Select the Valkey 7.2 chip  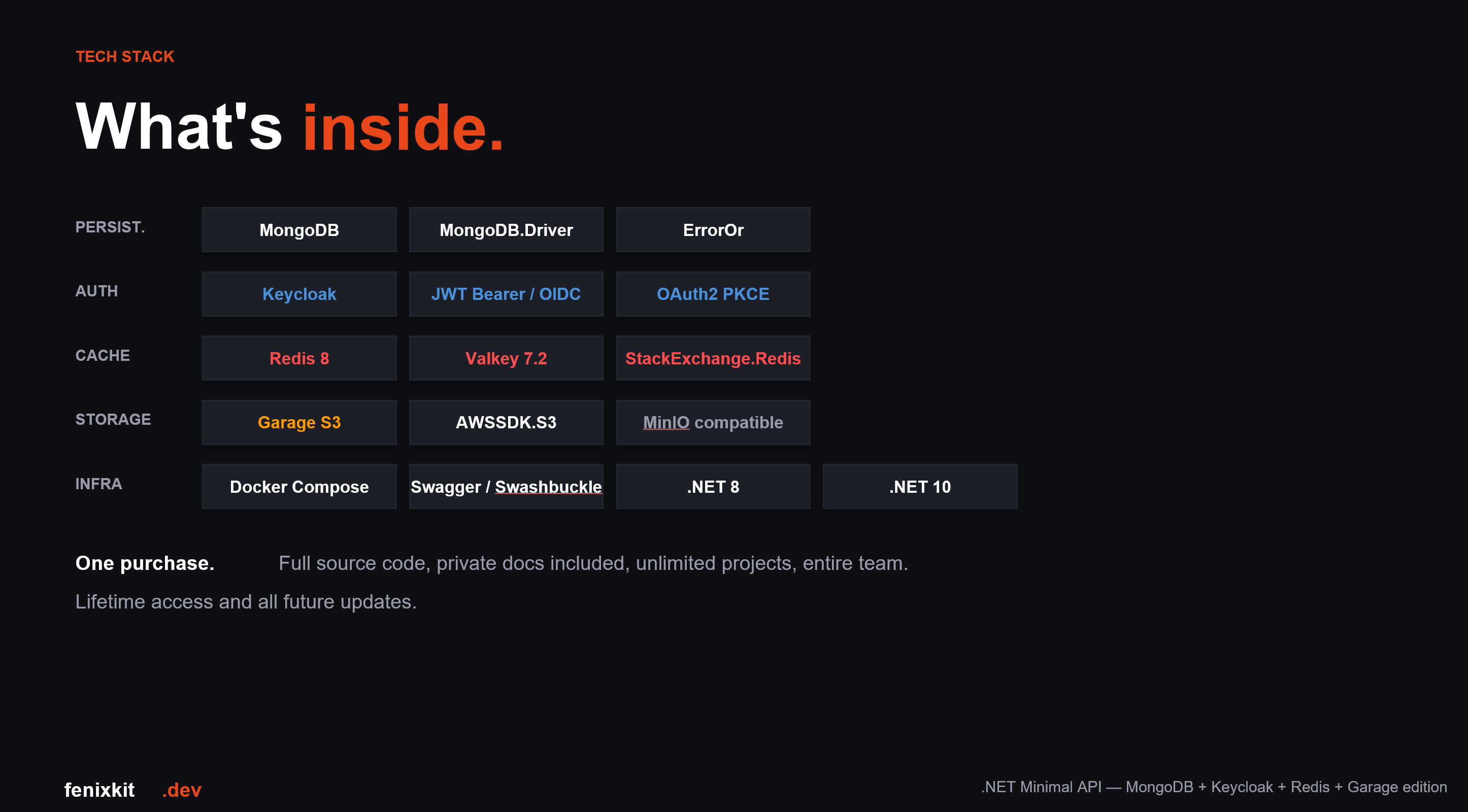(506, 358)
